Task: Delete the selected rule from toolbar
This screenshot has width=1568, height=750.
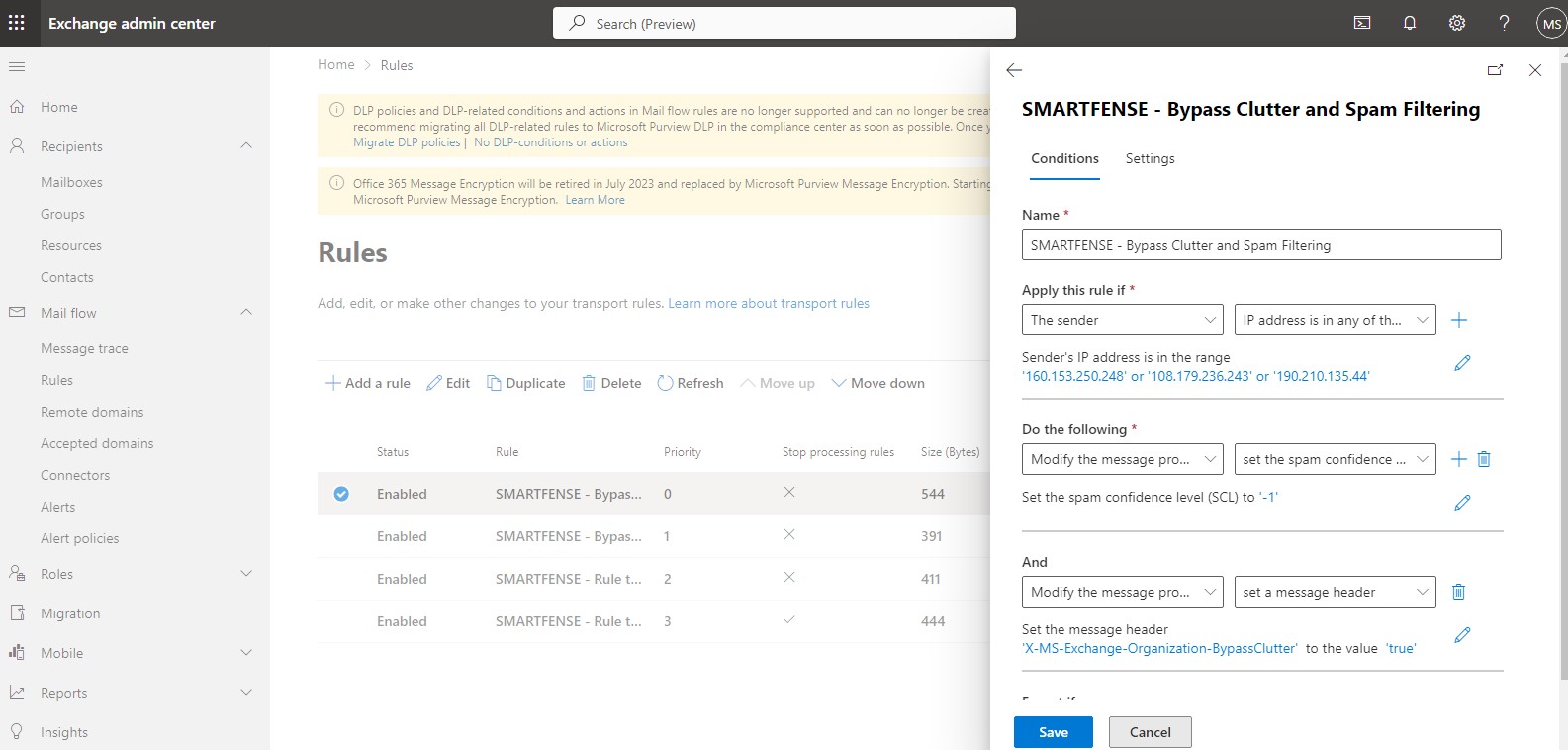Action: (611, 383)
